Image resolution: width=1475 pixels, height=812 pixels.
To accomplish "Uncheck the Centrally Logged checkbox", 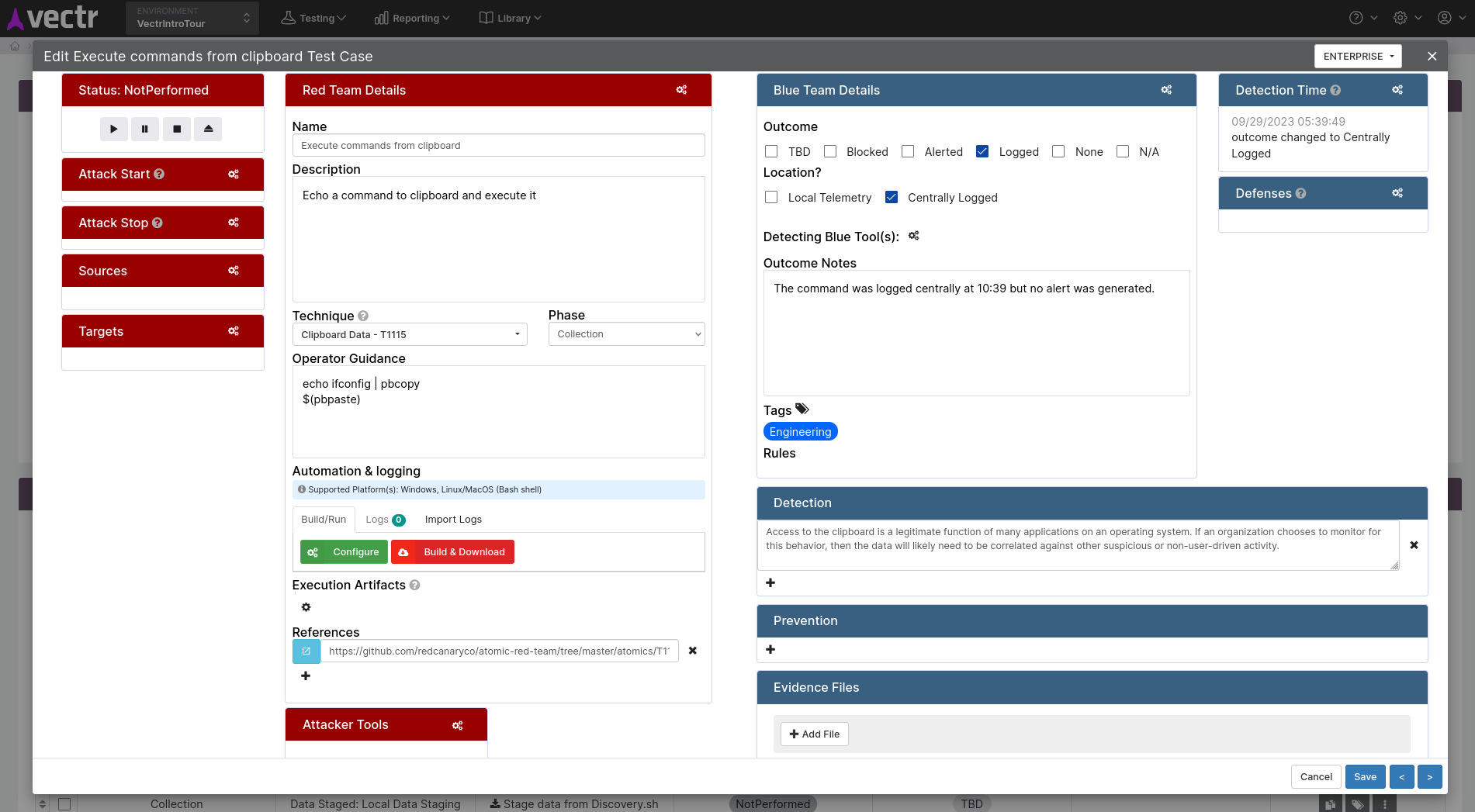I will click(892, 198).
